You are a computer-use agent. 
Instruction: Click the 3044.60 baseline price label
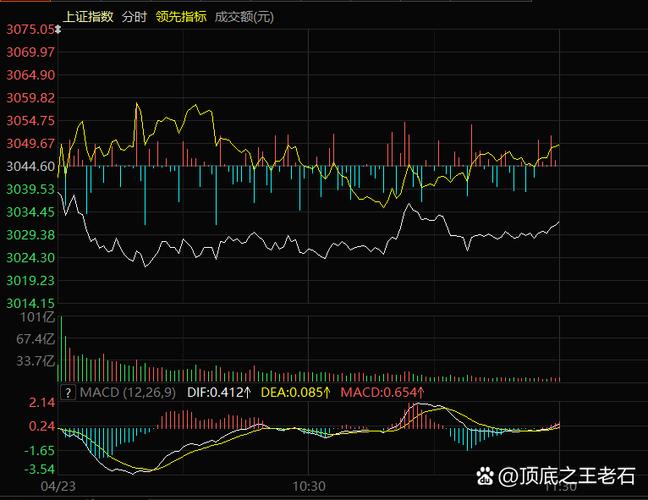(x=30, y=167)
